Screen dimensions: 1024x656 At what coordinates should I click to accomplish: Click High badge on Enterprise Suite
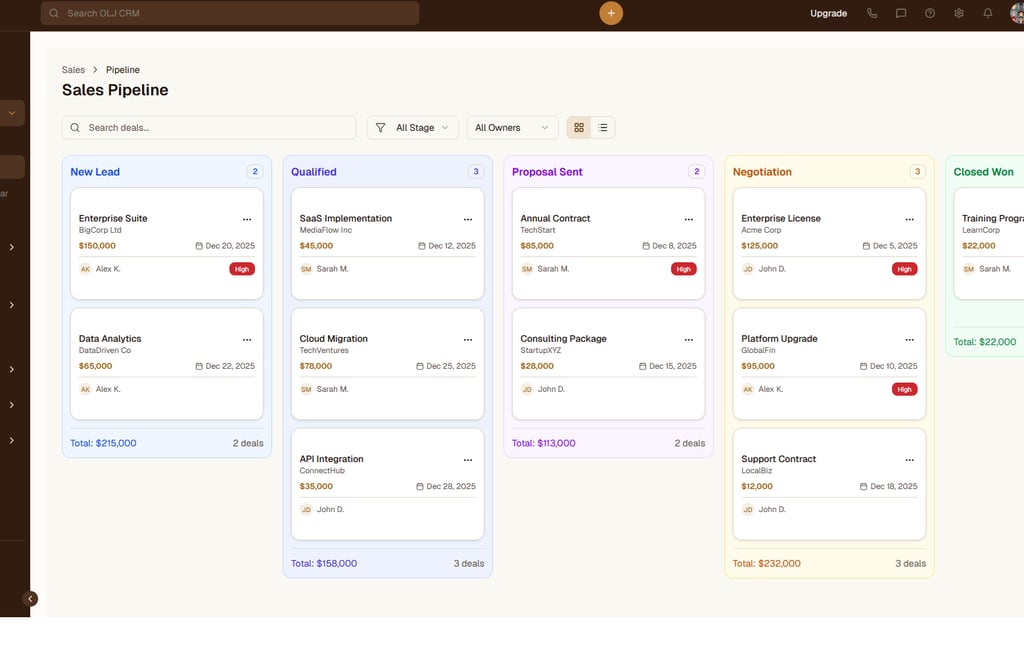(x=242, y=269)
